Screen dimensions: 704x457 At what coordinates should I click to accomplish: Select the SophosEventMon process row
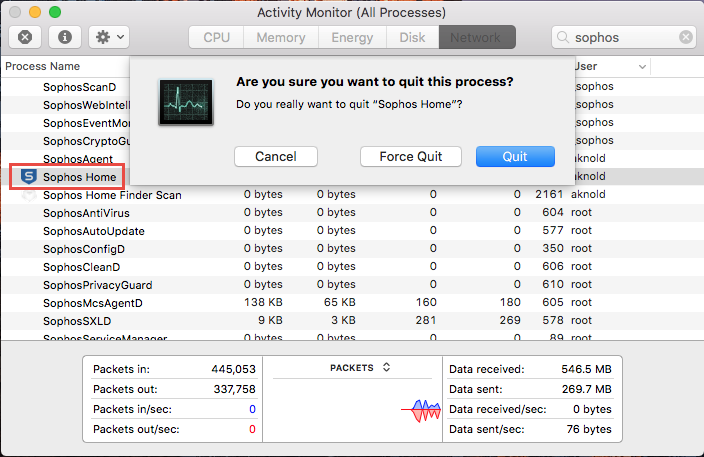pos(86,123)
